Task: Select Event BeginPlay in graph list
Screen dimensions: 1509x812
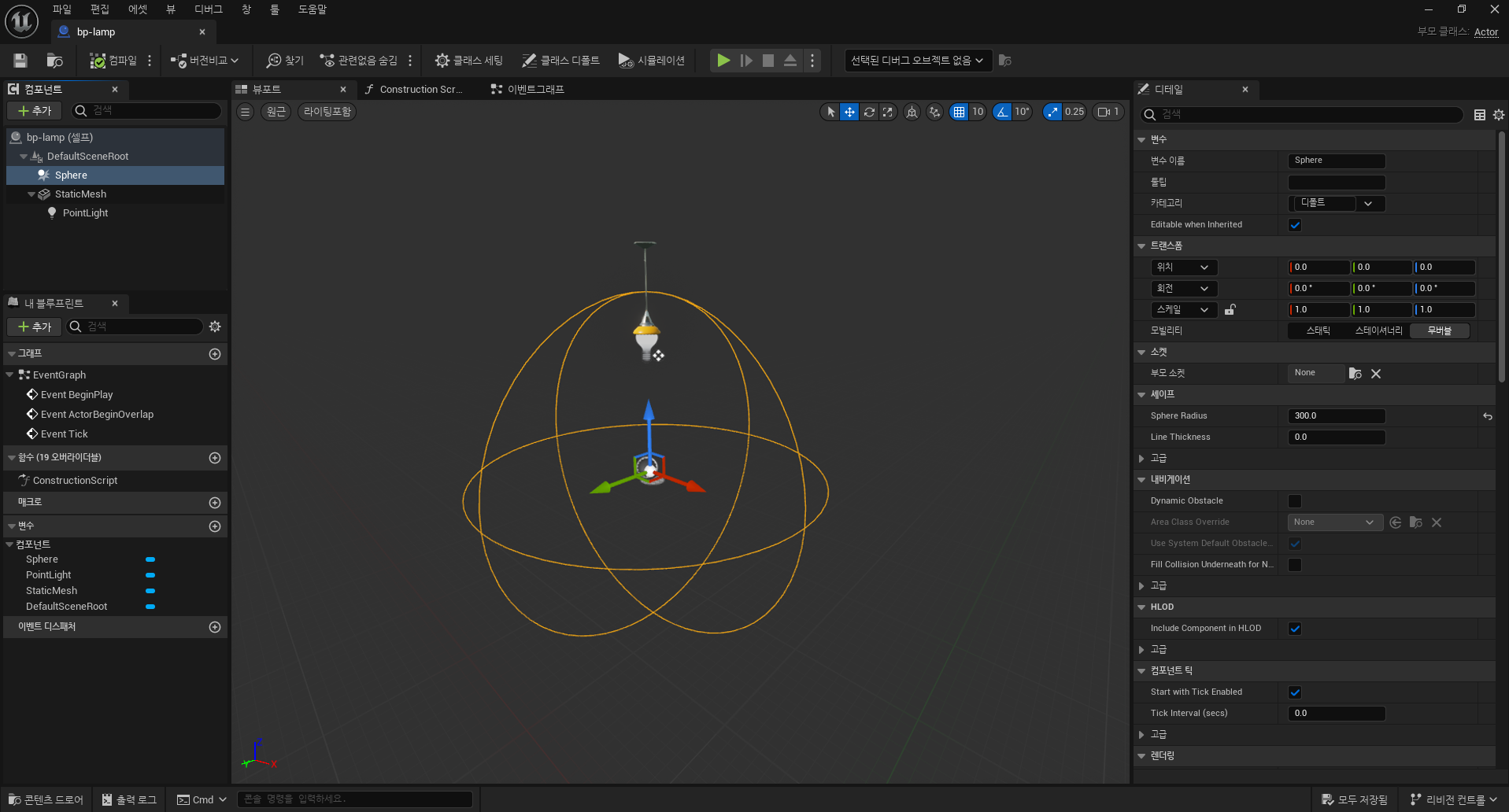Action: pos(76,395)
